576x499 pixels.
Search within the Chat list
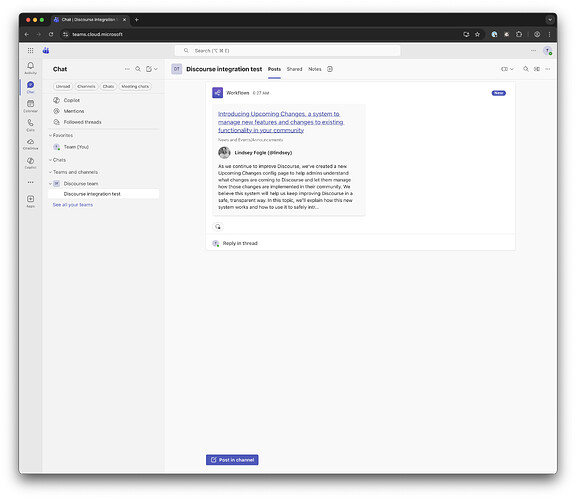138,69
